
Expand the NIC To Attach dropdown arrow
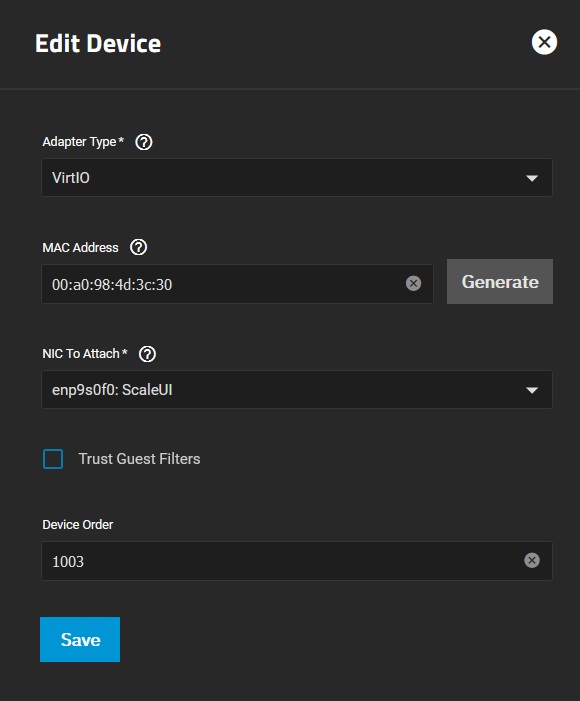click(532, 390)
